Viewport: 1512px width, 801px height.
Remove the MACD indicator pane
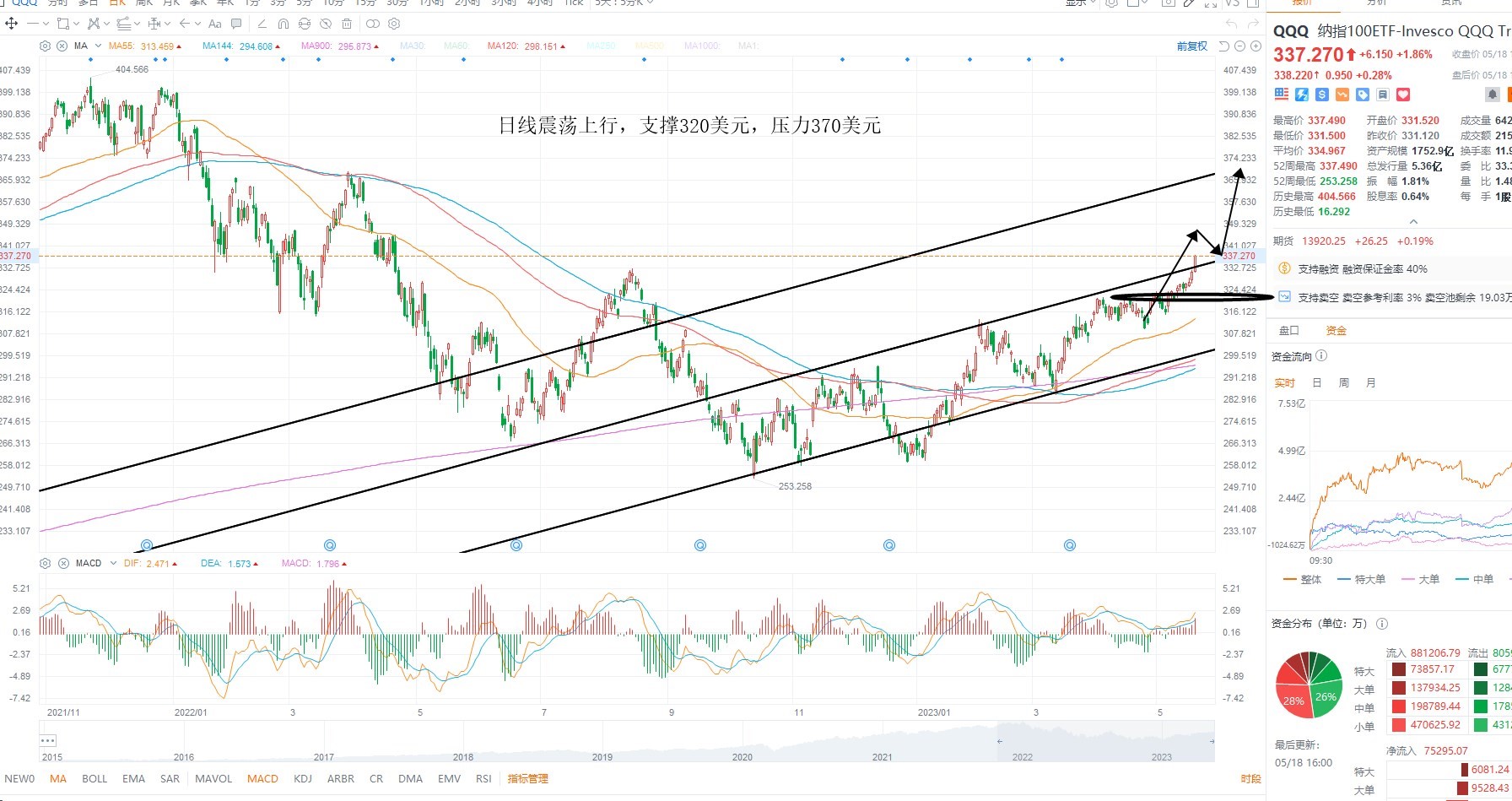[62, 563]
